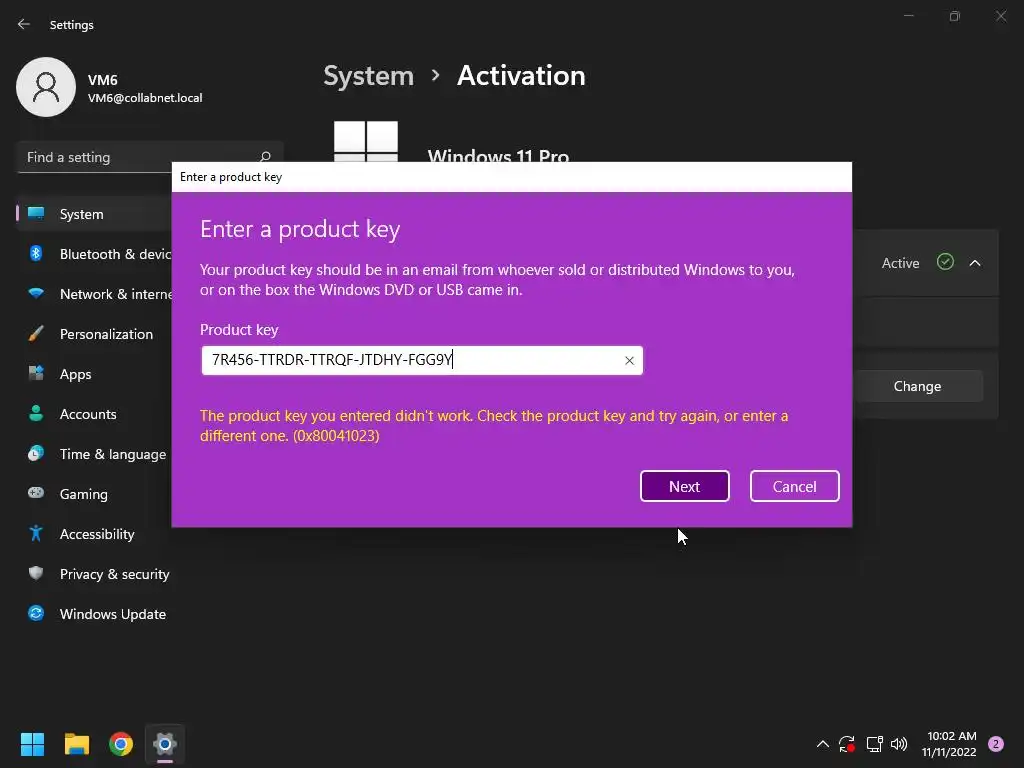Click the network tray icon
1024x768 pixels.
point(874,744)
